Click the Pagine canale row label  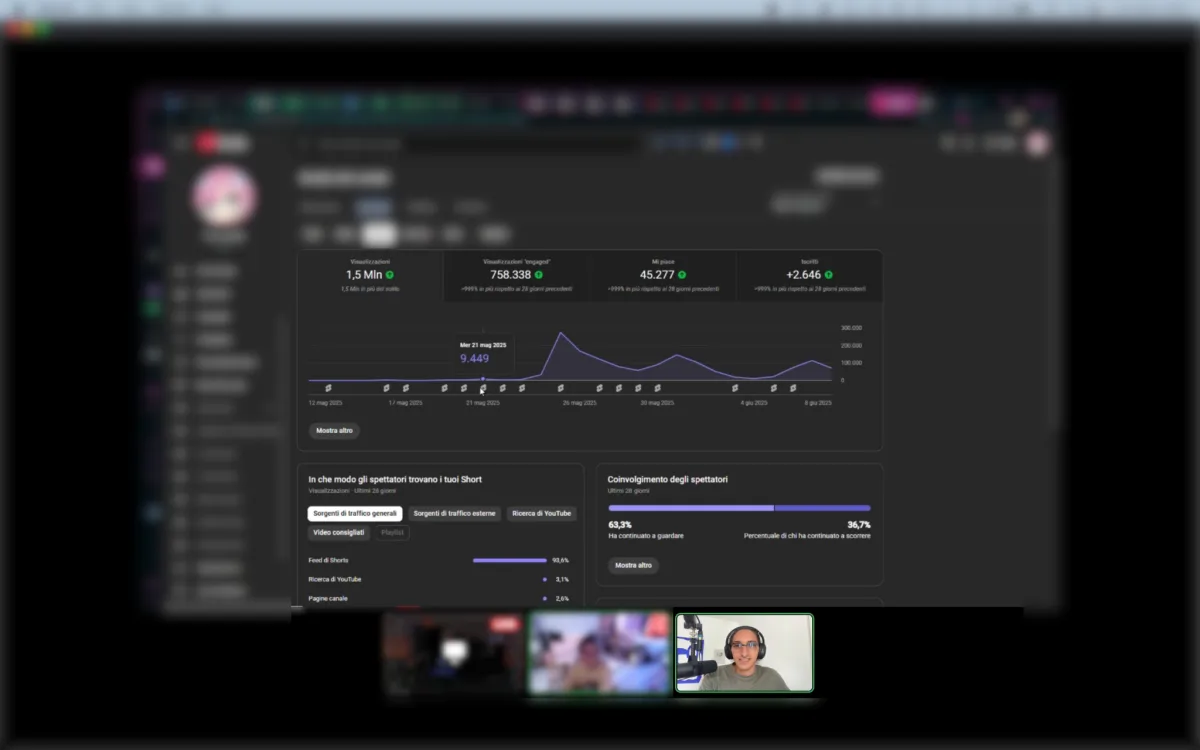pos(328,598)
